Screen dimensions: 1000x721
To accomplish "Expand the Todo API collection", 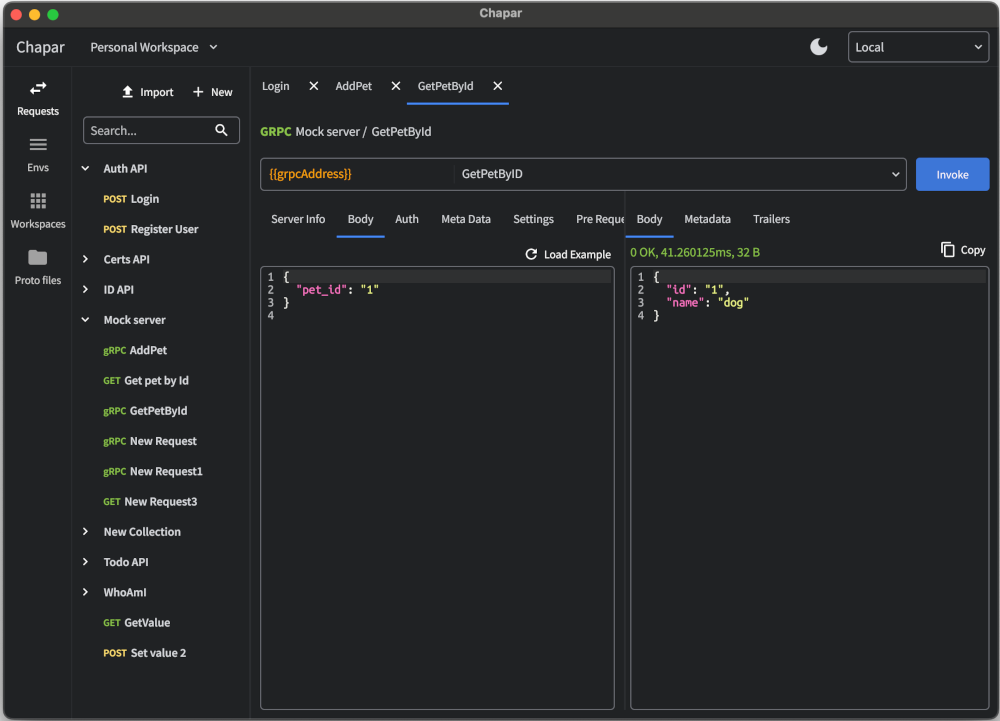I will (x=85, y=562).
